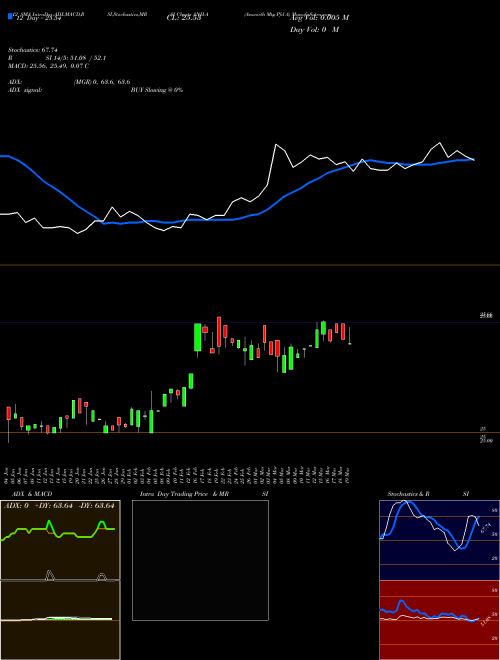Click the 'Stochastics & R' panel title
This screenshot has height=660, width=500.
(x=409, y=494)
